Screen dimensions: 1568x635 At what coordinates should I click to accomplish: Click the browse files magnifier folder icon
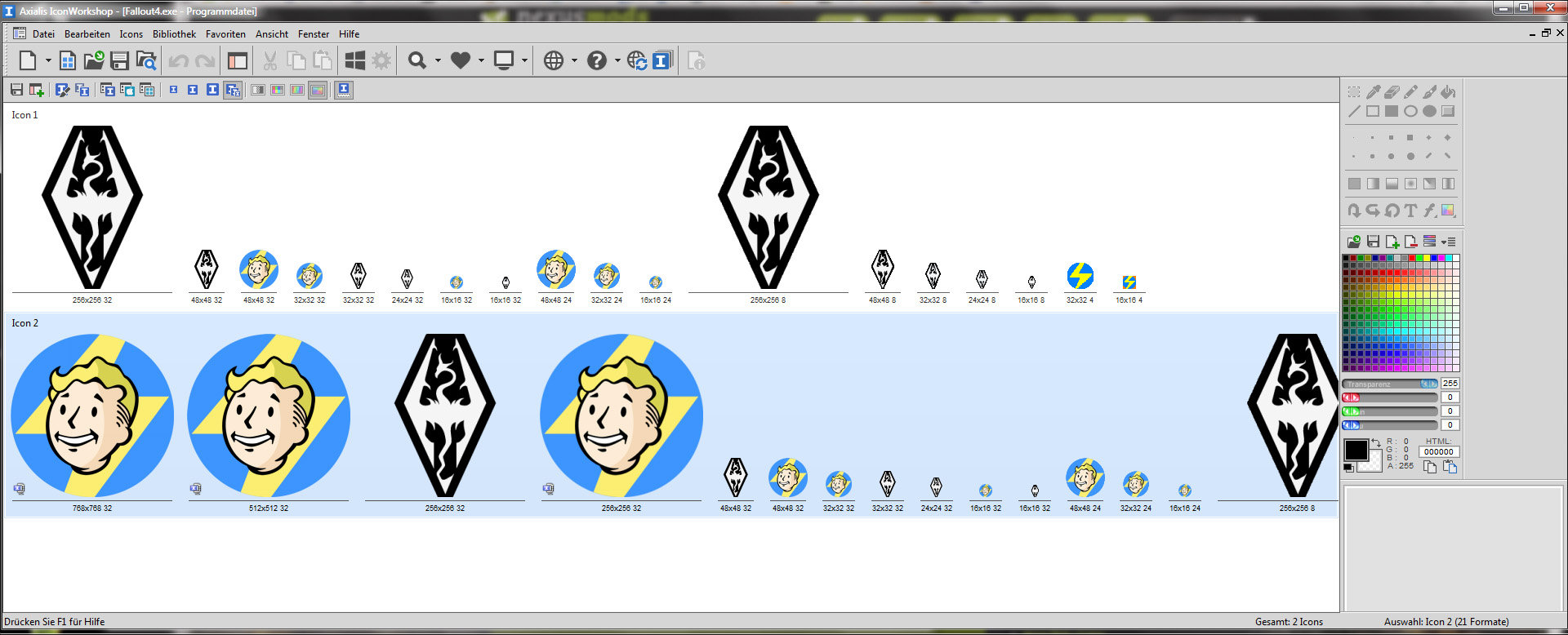[146, 60]
